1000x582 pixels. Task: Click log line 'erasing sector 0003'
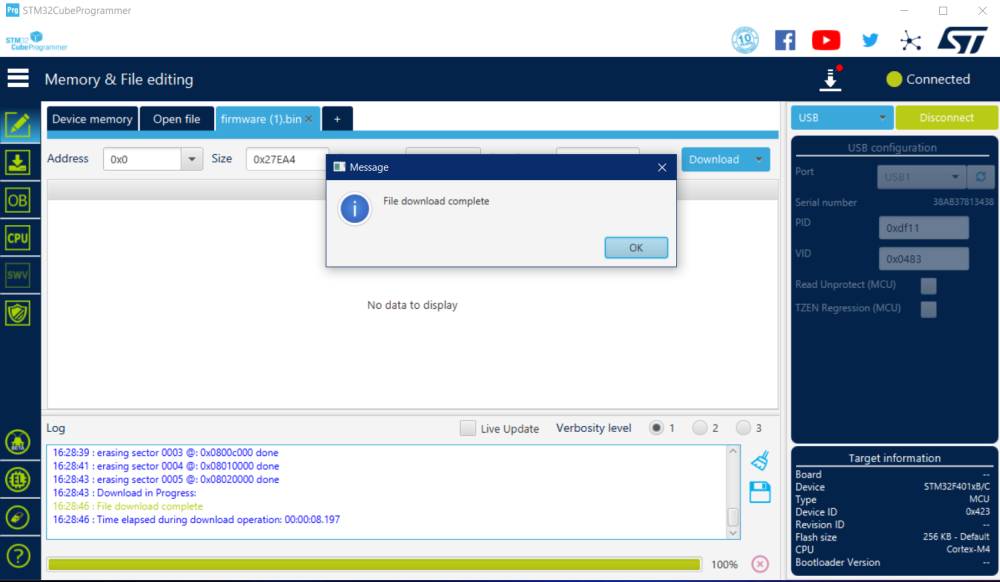[166, 453]
